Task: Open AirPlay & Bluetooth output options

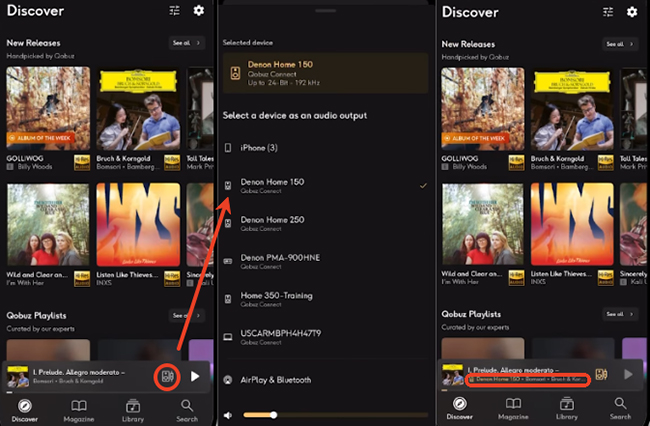Action: [x=325, y=380]
